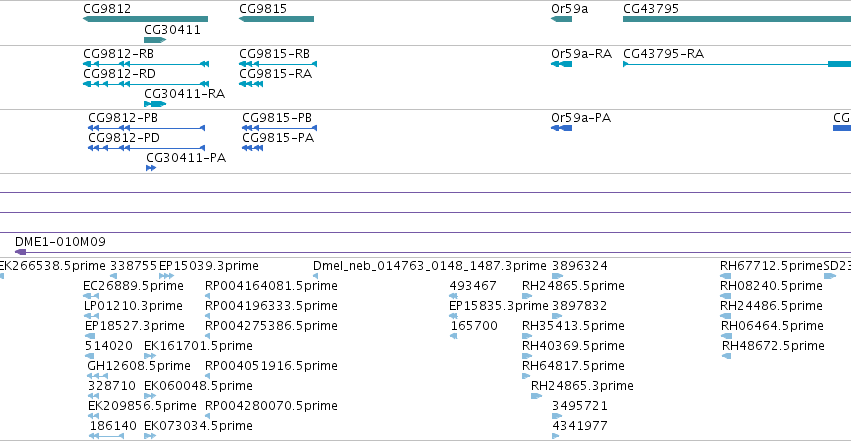
Task: Open the CG9812-RB transcript label
Action: click(118, 54)
